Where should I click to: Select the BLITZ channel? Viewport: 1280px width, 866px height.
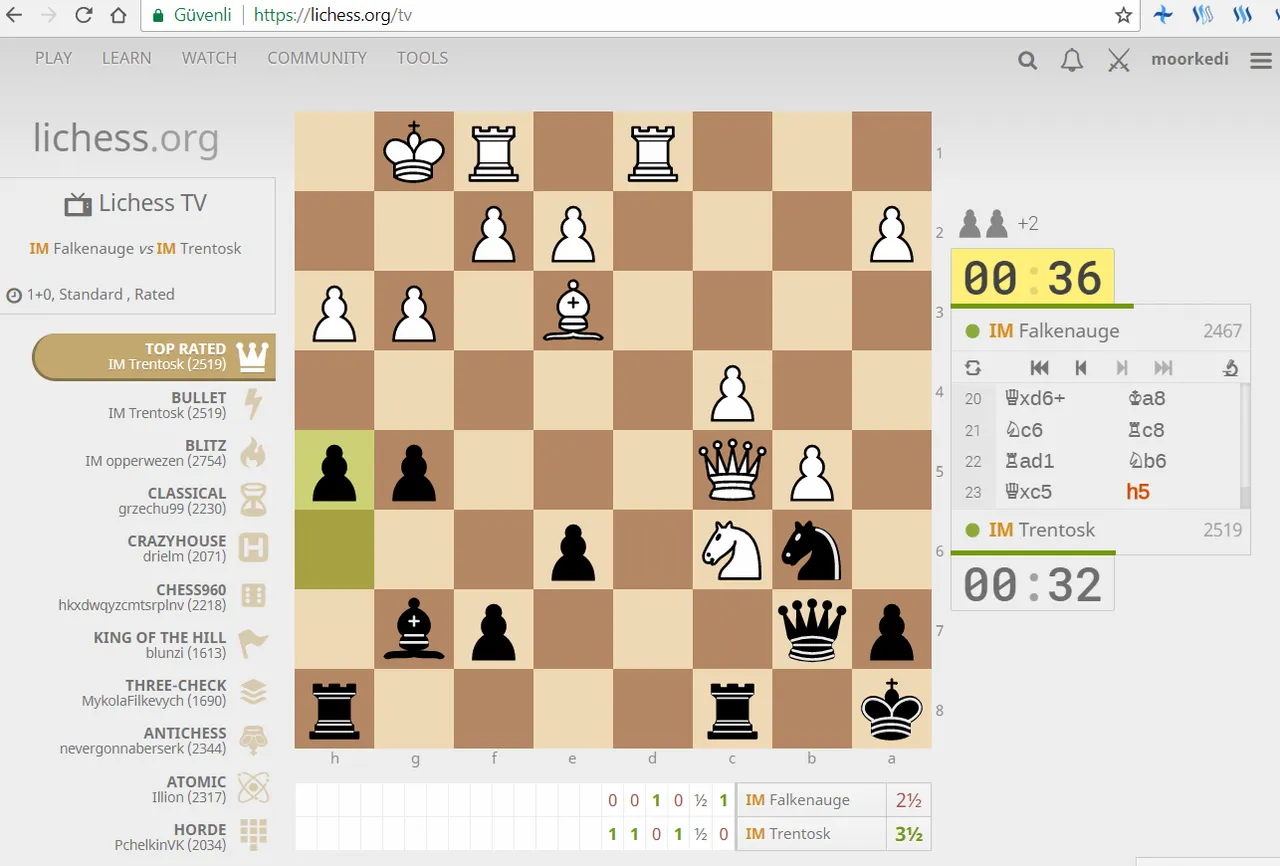click(155, 452)
